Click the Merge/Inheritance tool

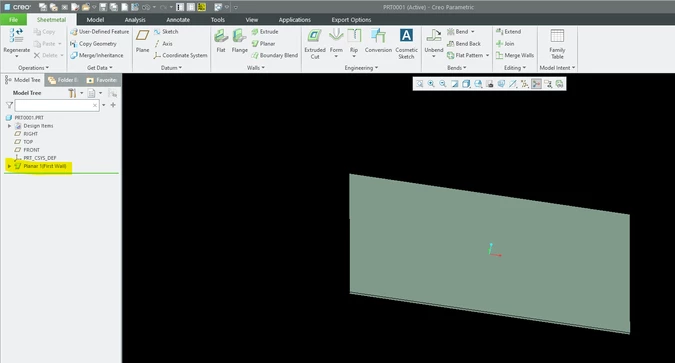coord(96,55)
